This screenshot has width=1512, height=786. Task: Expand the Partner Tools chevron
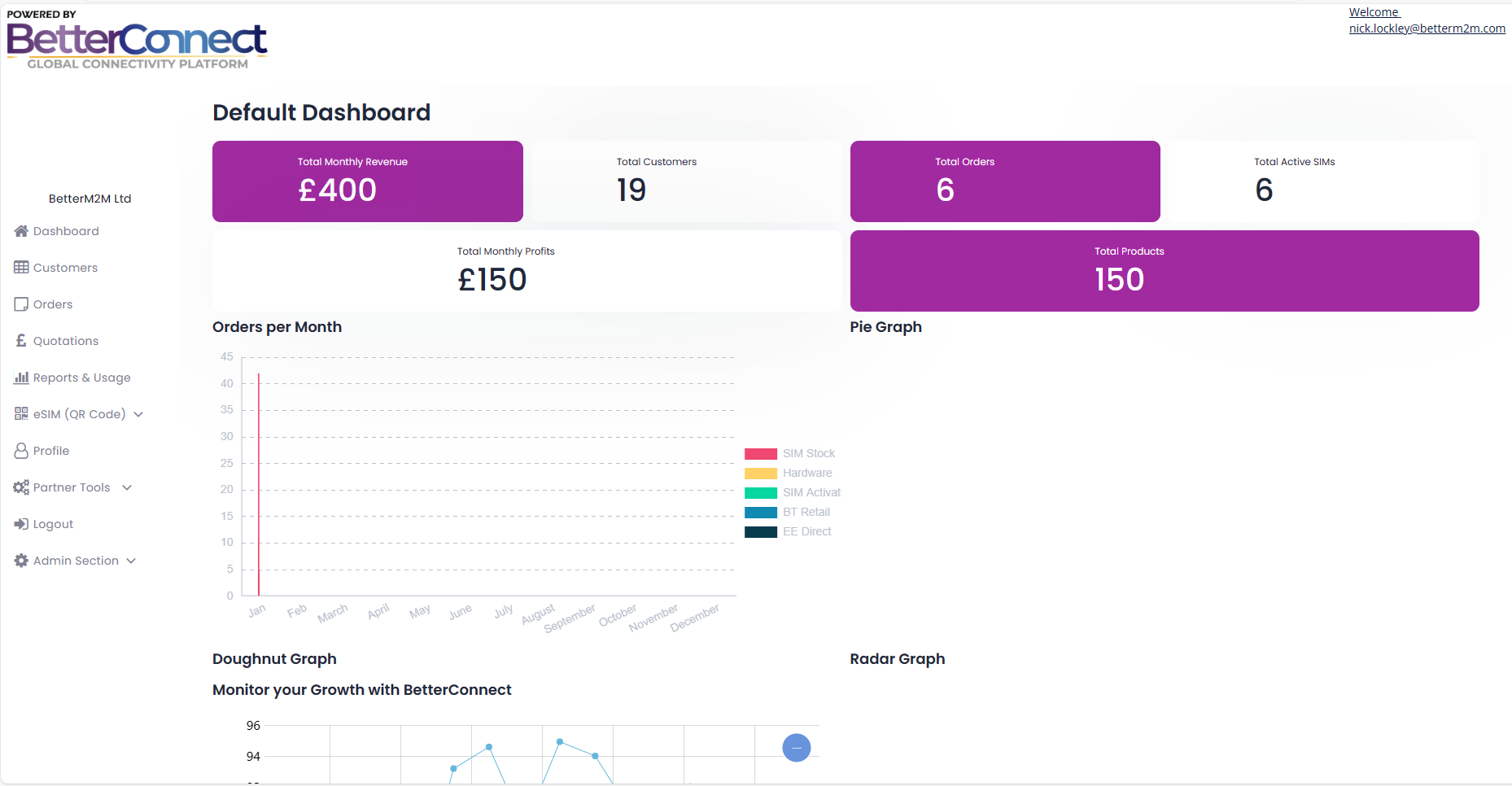point(127,487)
